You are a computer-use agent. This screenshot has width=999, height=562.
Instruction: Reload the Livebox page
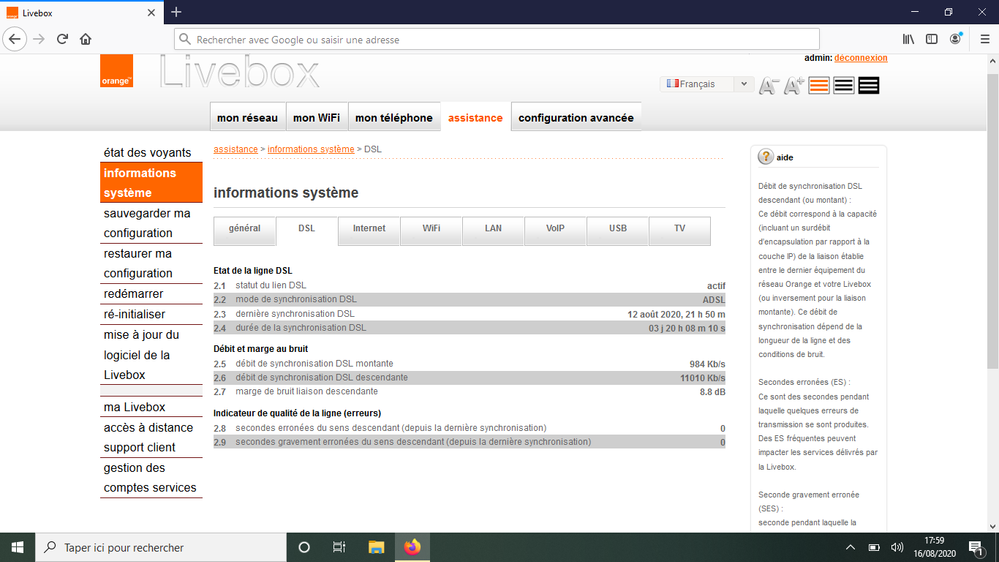[x=62, y=39]
